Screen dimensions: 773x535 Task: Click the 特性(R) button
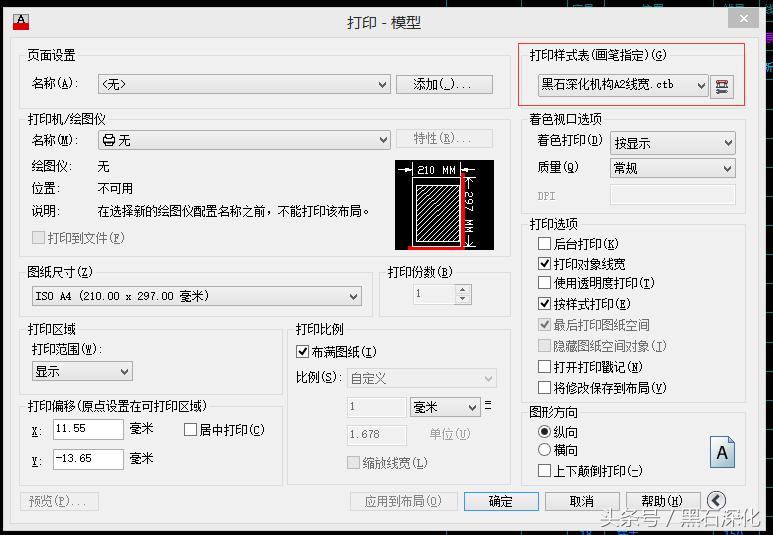[x=444, y=139]
